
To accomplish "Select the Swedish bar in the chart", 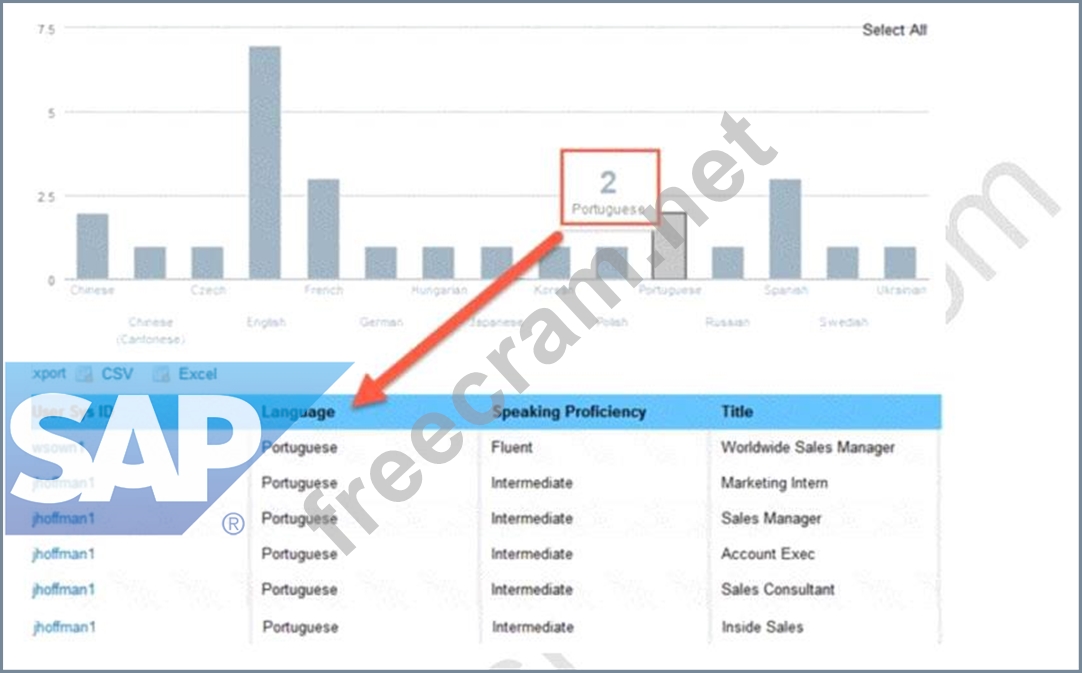I will coord(843,263).
